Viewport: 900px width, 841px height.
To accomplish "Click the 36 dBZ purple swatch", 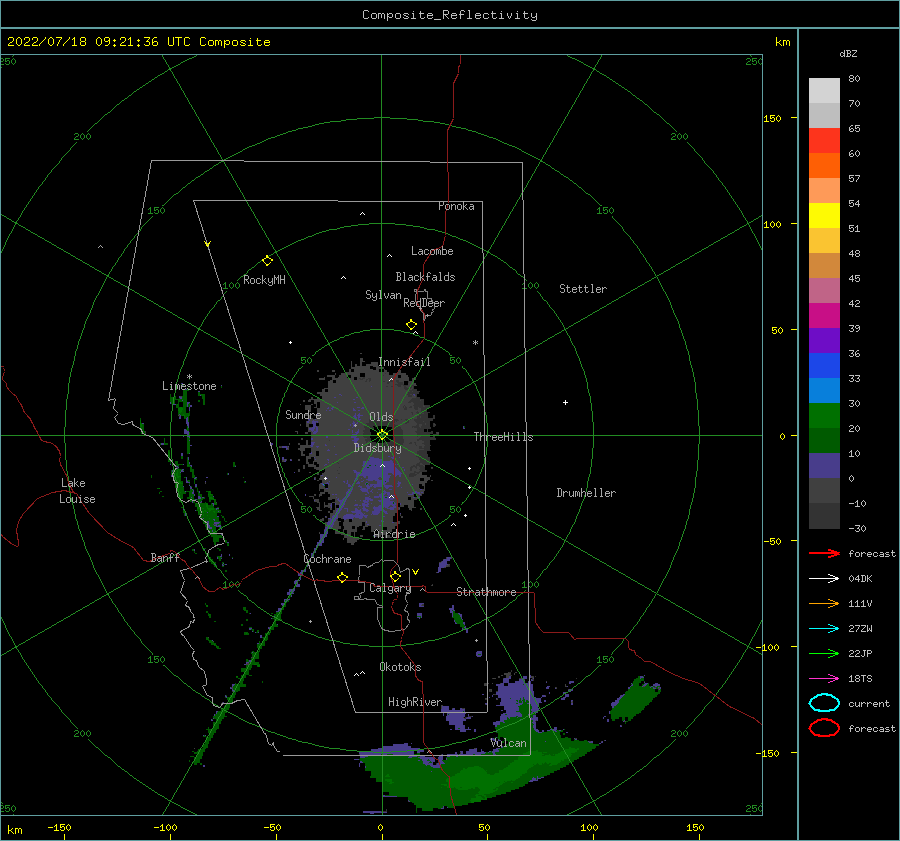I will click(824, 340).
